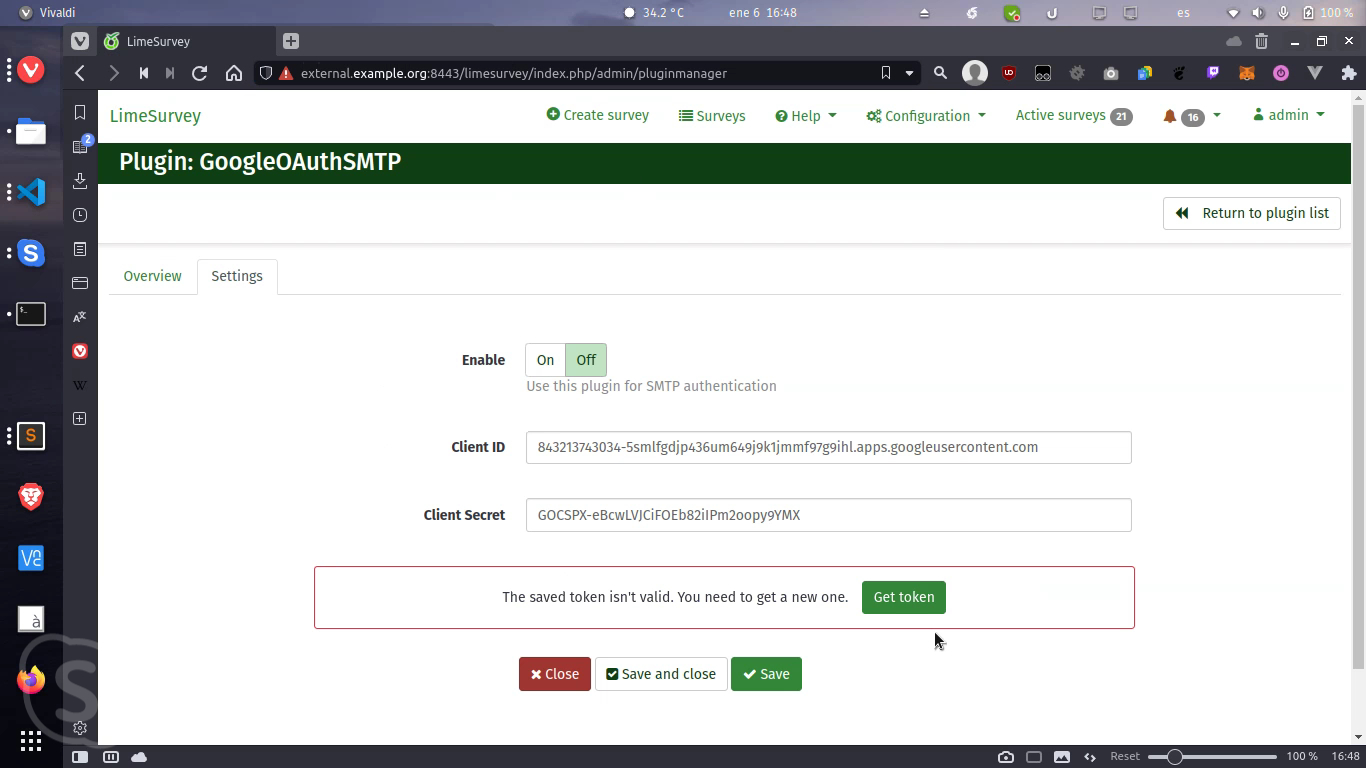Click the green Save button

(x=766, y=674)
